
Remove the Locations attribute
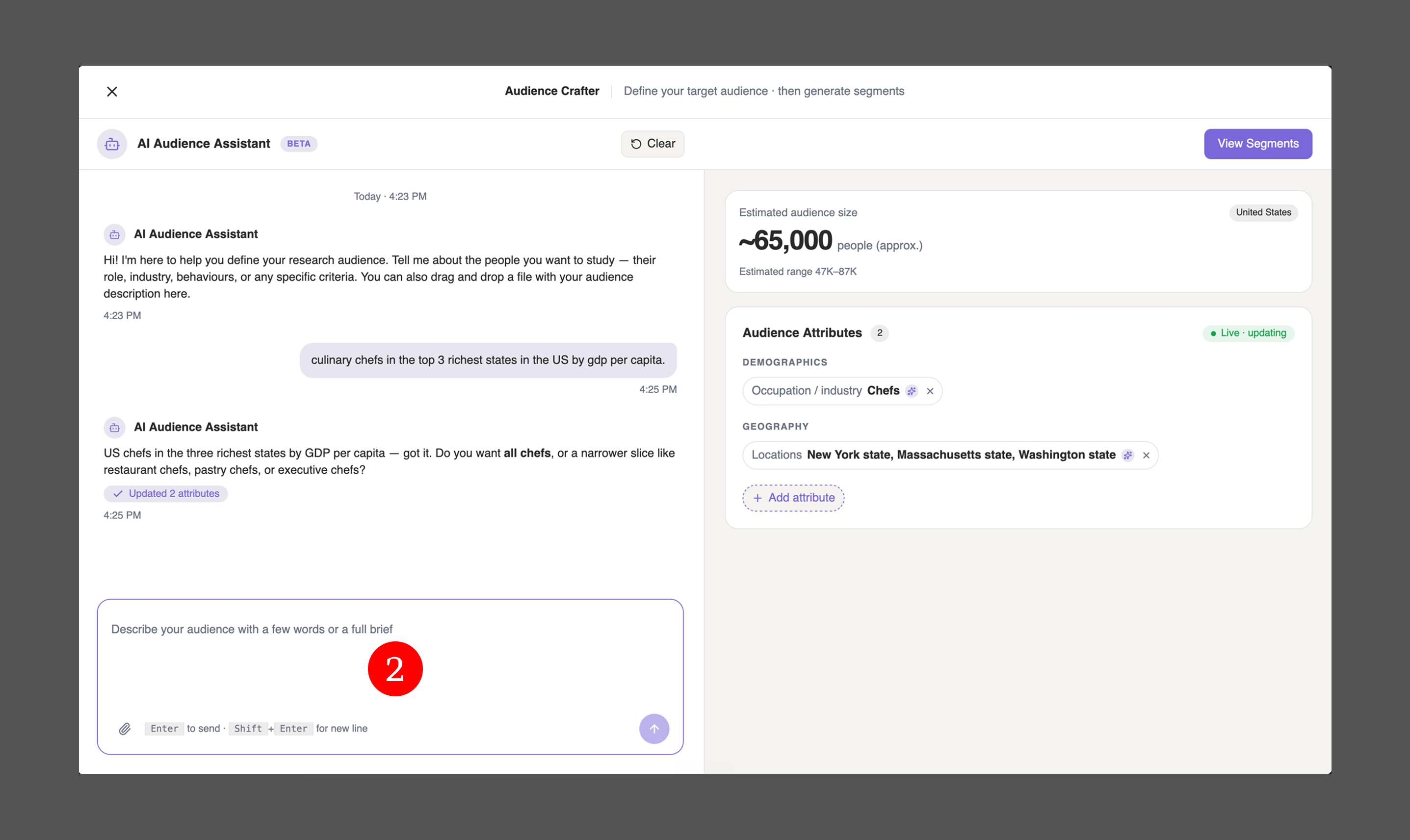tap(1146, 455)
